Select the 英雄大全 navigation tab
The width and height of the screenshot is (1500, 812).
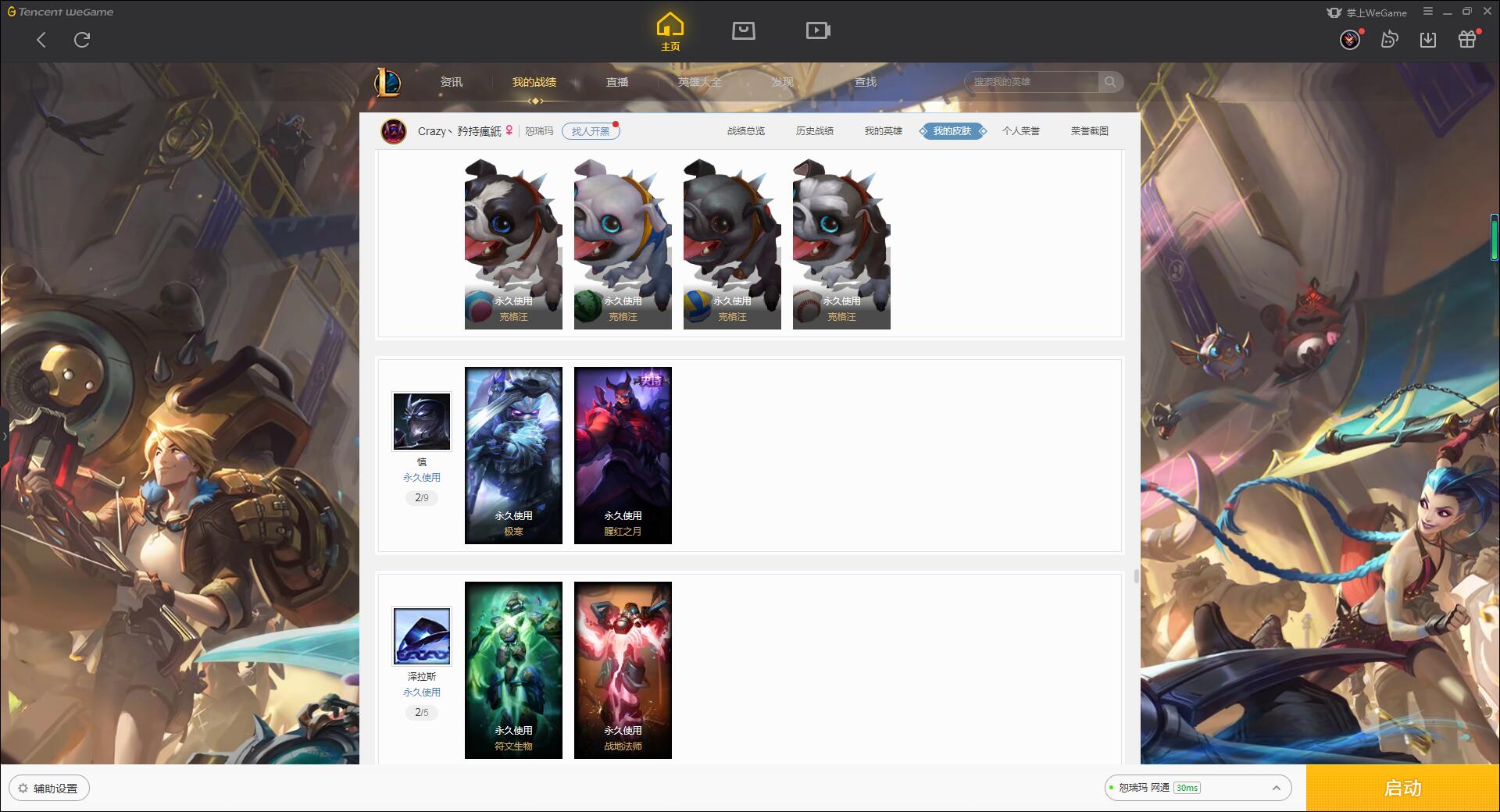[x=700, y=82]
